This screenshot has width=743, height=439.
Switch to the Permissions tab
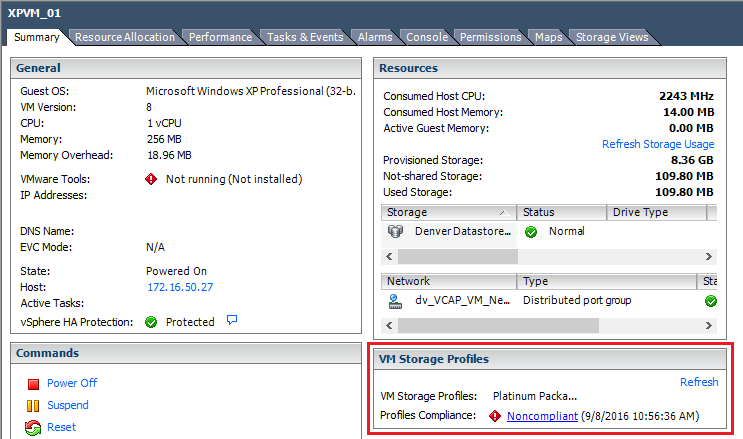pyautogui.click(x=490, y=37)
